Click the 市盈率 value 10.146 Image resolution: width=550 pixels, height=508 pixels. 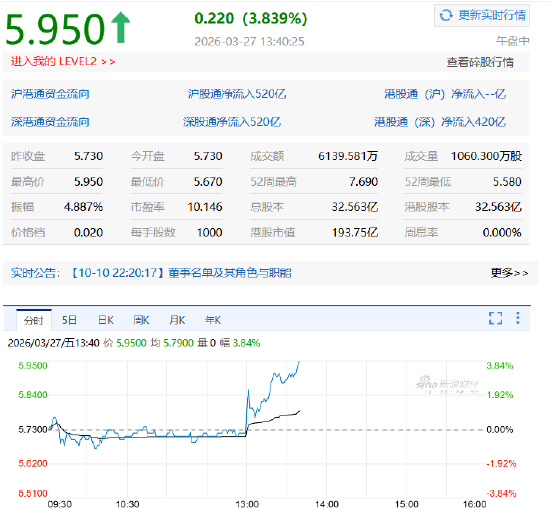pyautogui.click(x=205, y=207)
